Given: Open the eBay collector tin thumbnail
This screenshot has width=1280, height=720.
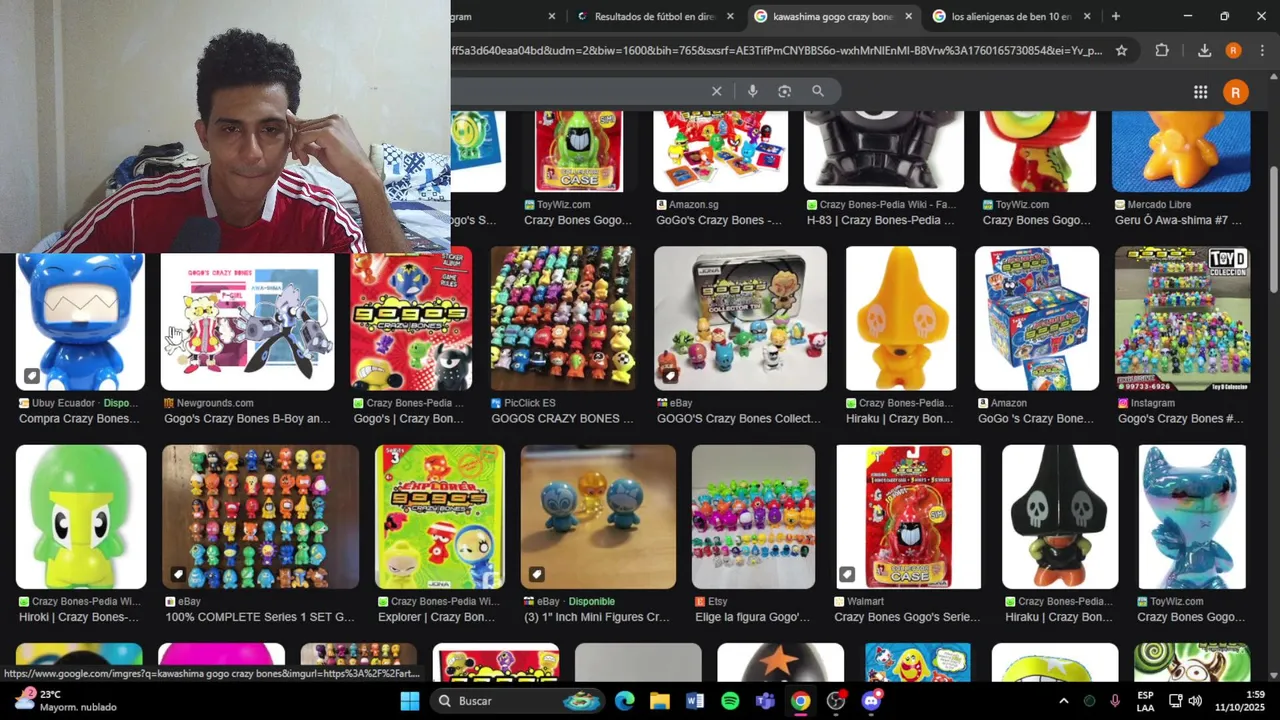Looking at the screenshot, I should click(x=740, y=318).
